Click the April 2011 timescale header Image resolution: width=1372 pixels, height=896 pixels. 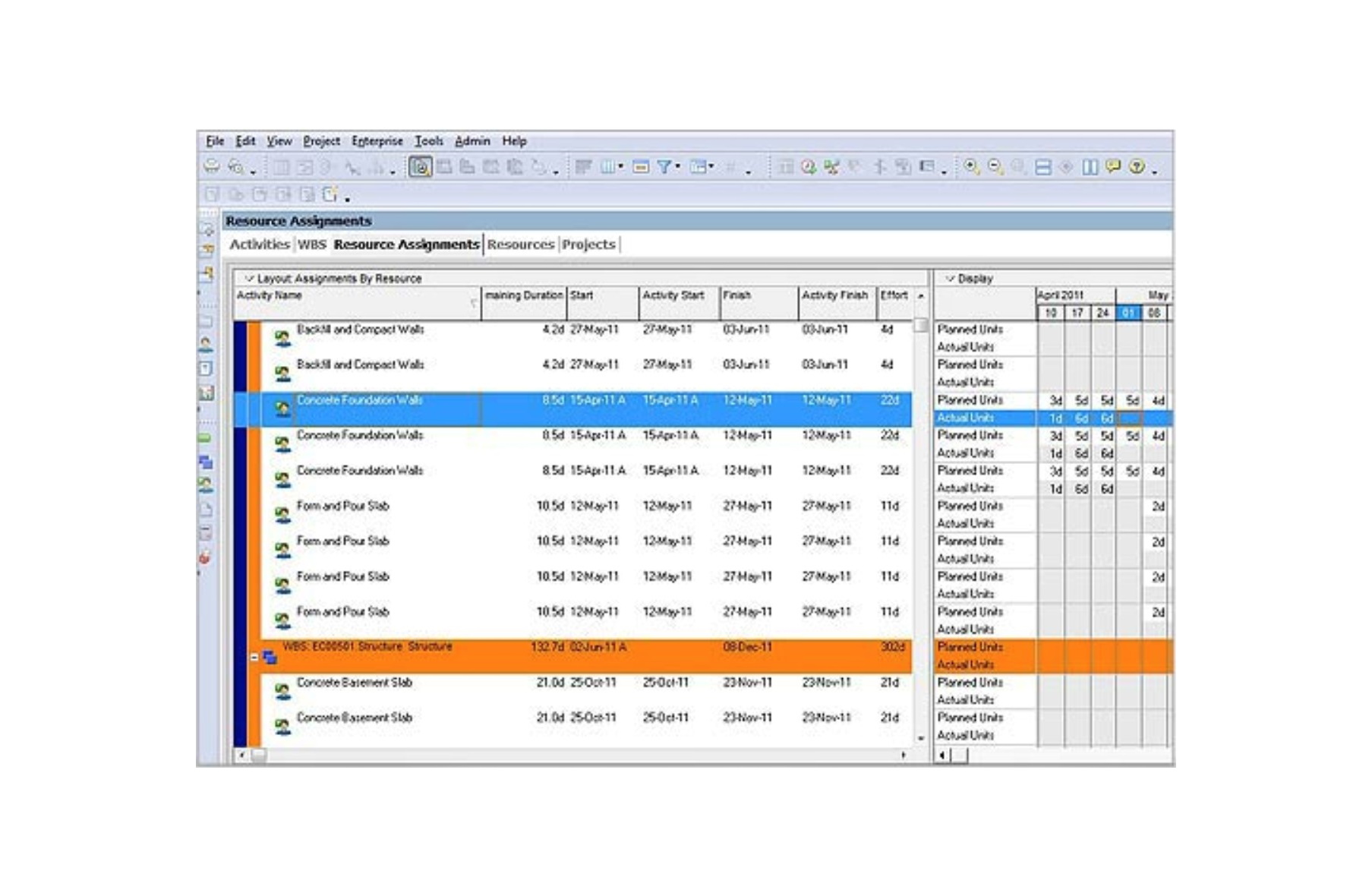(x=1076, y=295)
